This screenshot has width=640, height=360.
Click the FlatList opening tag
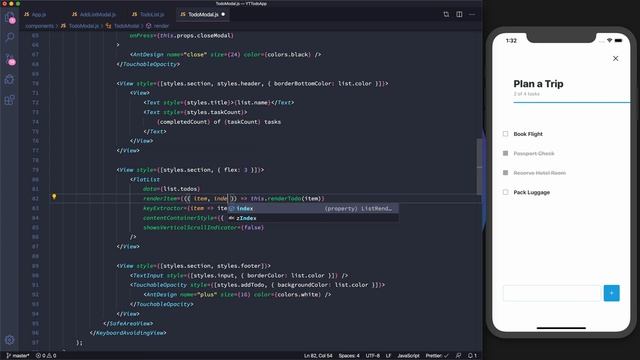(145, 180)
